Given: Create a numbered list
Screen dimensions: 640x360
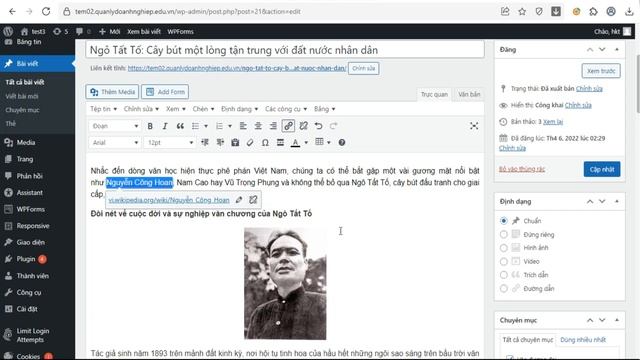Looking at the screenshot, I should coord(219,126).
